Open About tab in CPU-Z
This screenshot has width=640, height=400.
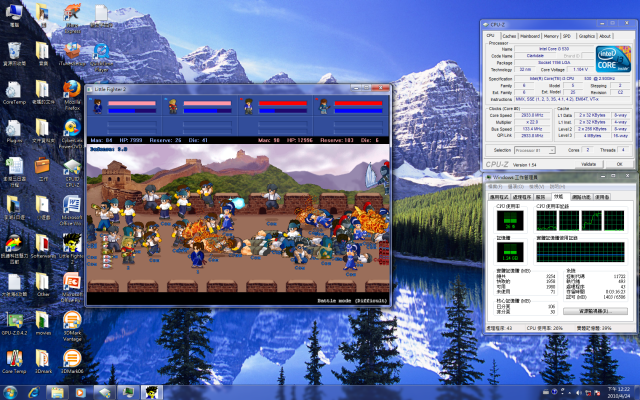605,36
